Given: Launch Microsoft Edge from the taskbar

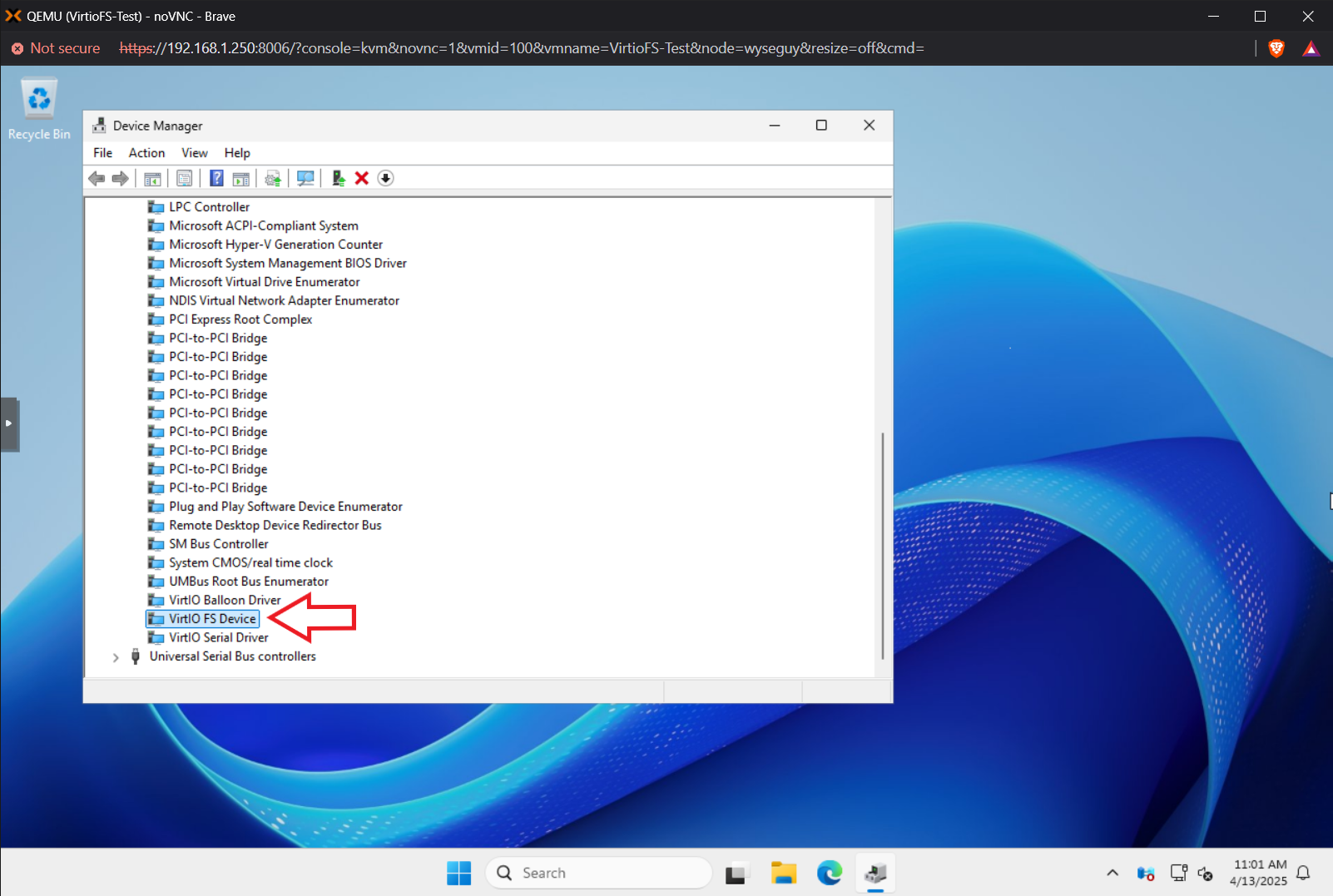Looking at the screenshot, I should coord(829,873).
